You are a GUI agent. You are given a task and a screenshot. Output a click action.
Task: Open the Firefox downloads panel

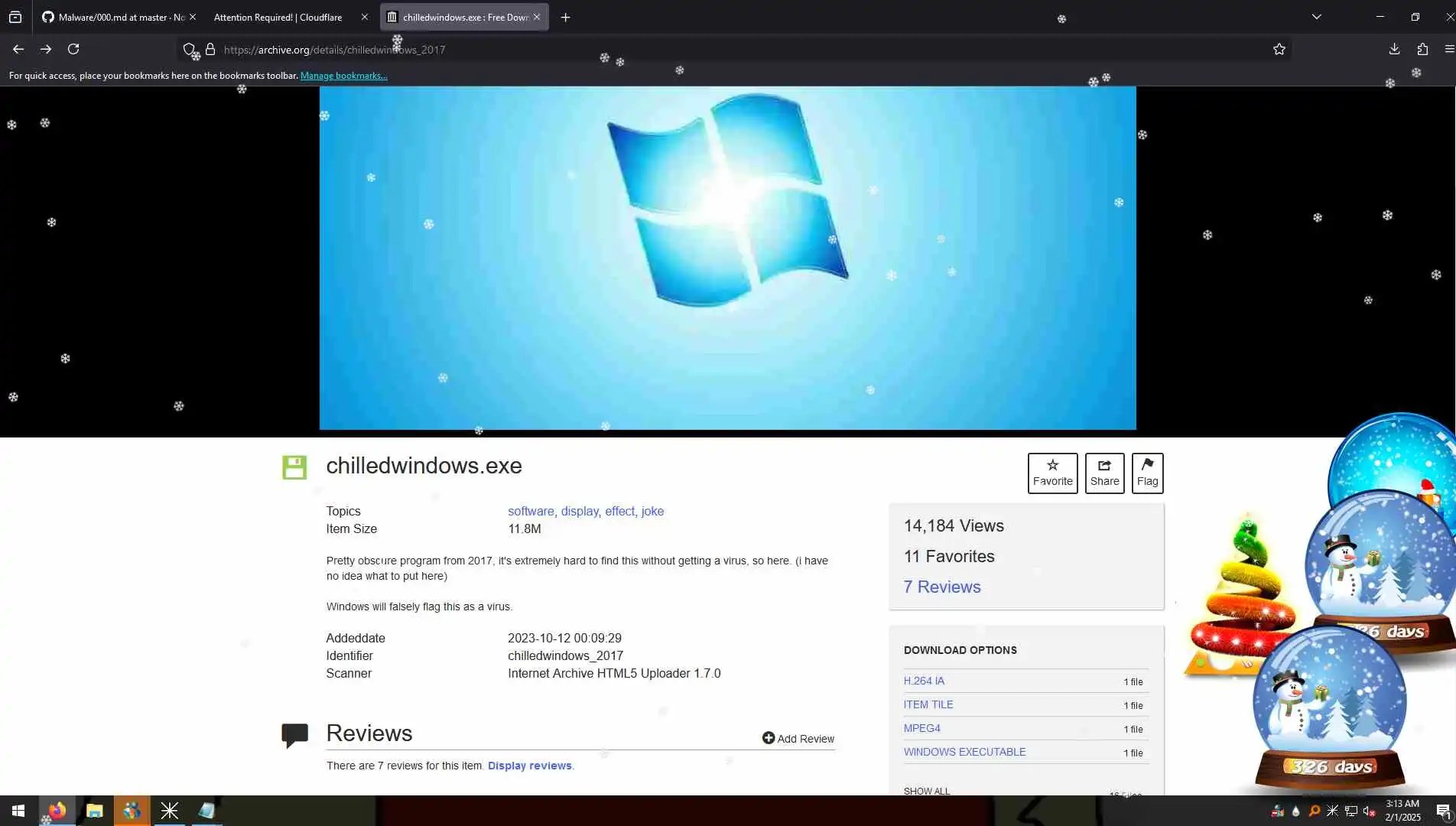pyautogui.click(x=1394, y=49)
